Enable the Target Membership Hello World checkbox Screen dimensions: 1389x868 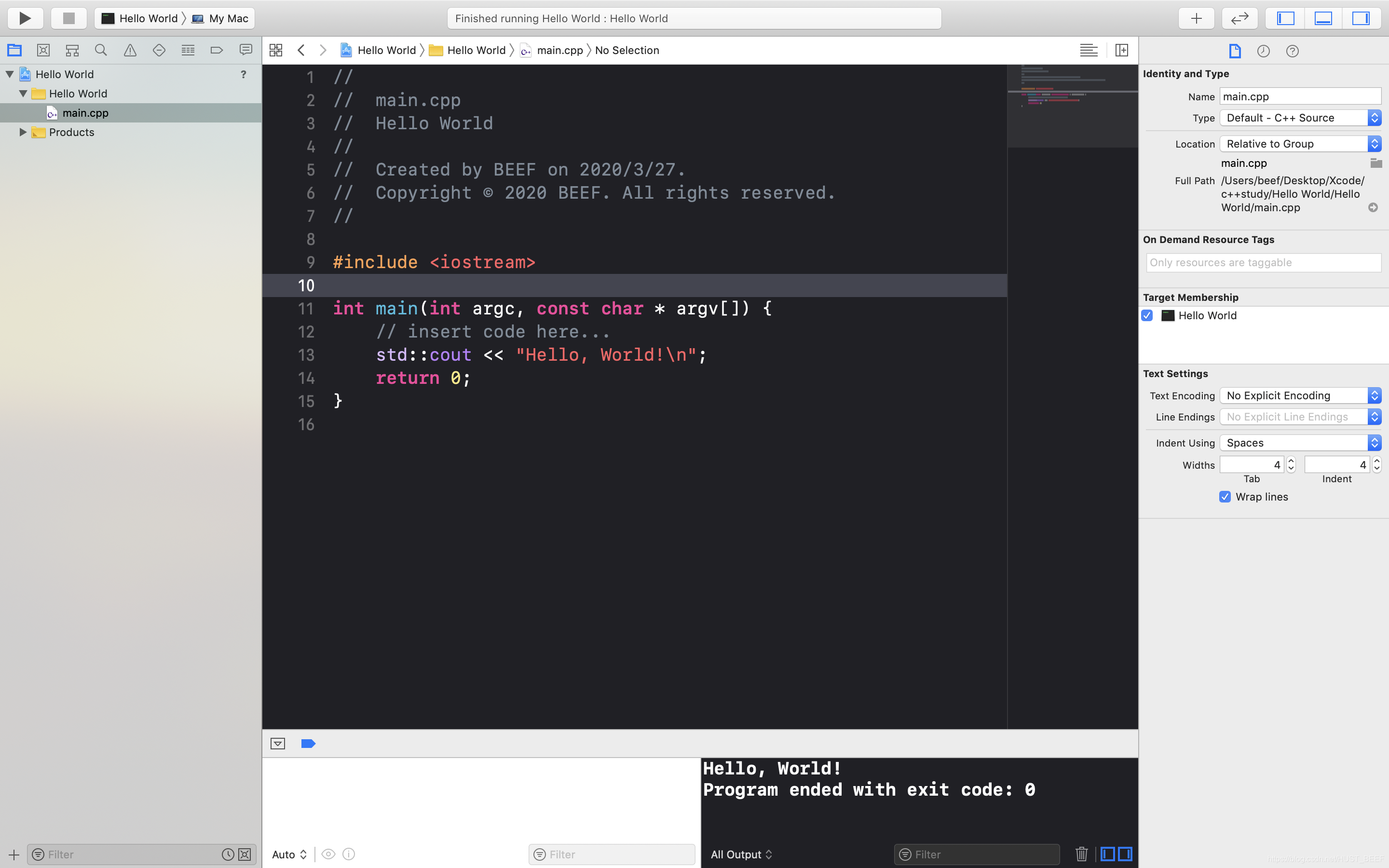tap(1147, 315)
